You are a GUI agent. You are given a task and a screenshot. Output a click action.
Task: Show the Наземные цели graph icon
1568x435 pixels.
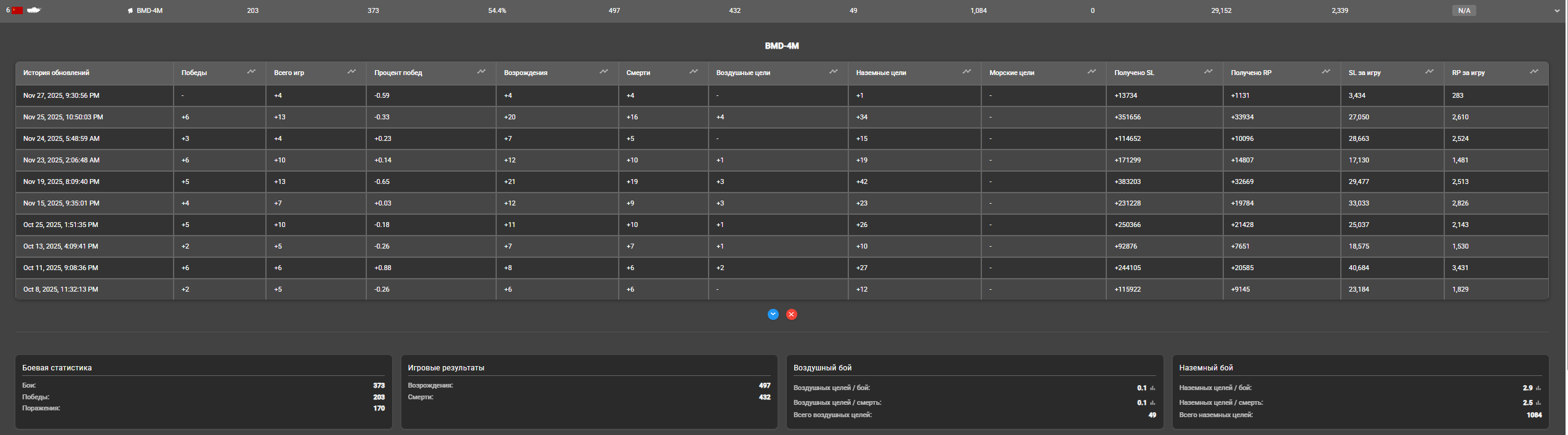tap(967, 72)
